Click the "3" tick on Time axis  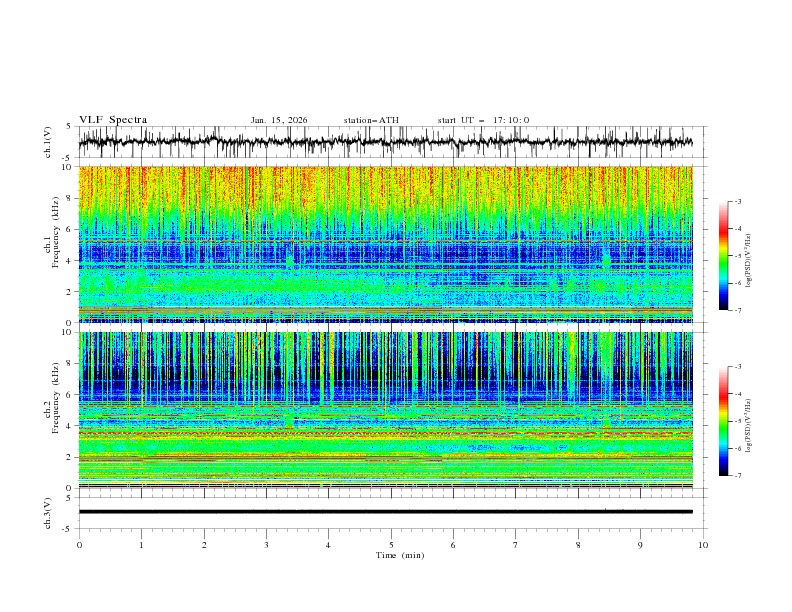coord(266,545)
